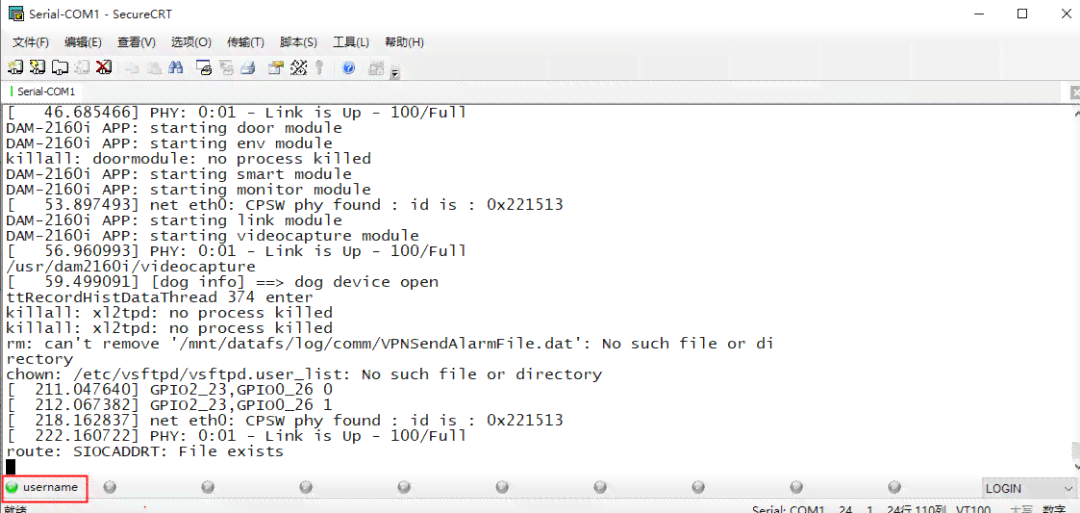Click the red X Disconnect icon
This screenshot has width=1080, height=513.
coord(103,67)
